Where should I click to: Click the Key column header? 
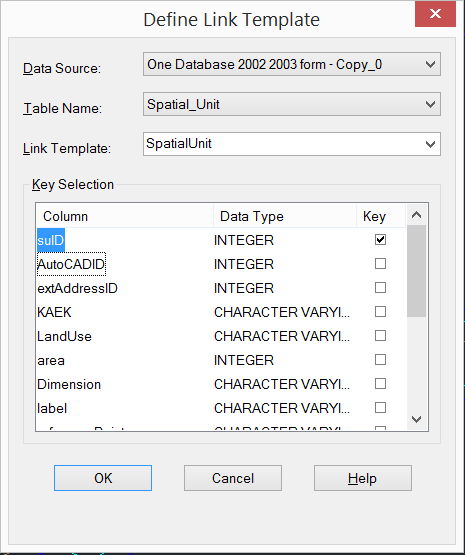coord(381,216)
